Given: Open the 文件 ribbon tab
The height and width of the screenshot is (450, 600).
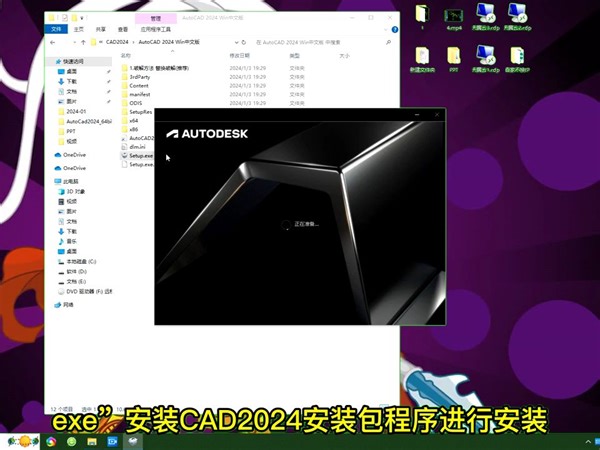Looking at the screenshot, I should (56, 29).
